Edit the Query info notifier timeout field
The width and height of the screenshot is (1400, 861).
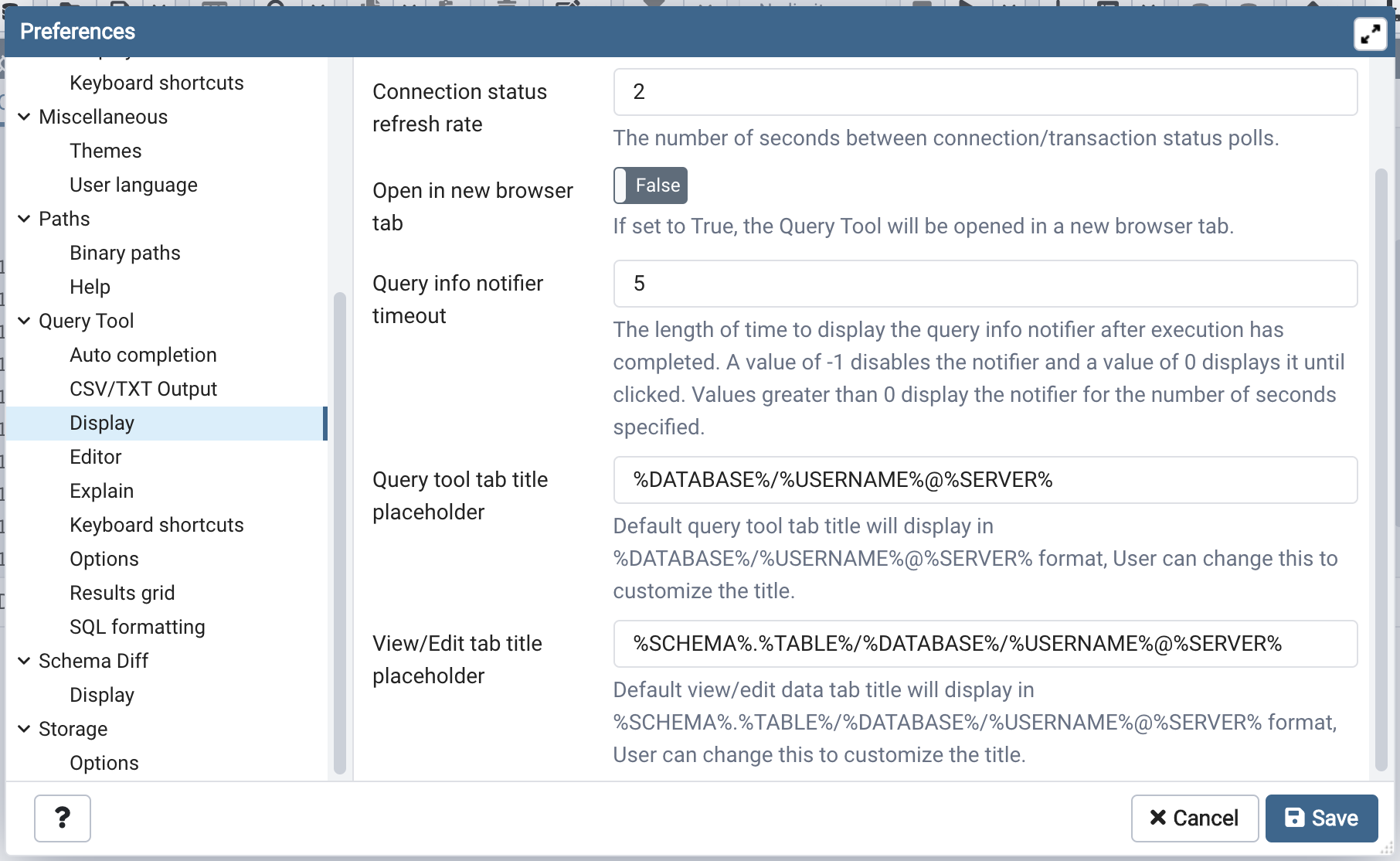coord(984,284)
